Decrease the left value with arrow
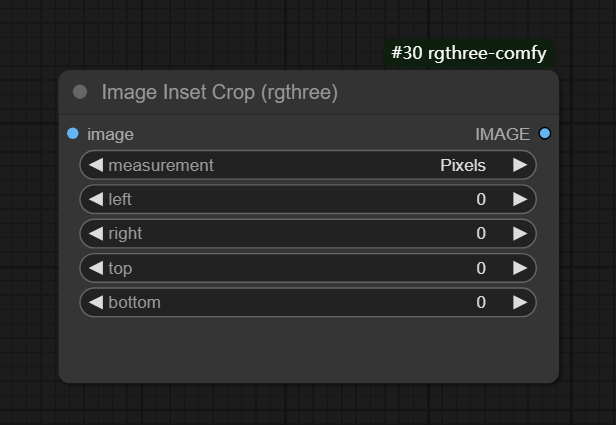Viewport: 616px width, 425px height. [x=96, y=199]
